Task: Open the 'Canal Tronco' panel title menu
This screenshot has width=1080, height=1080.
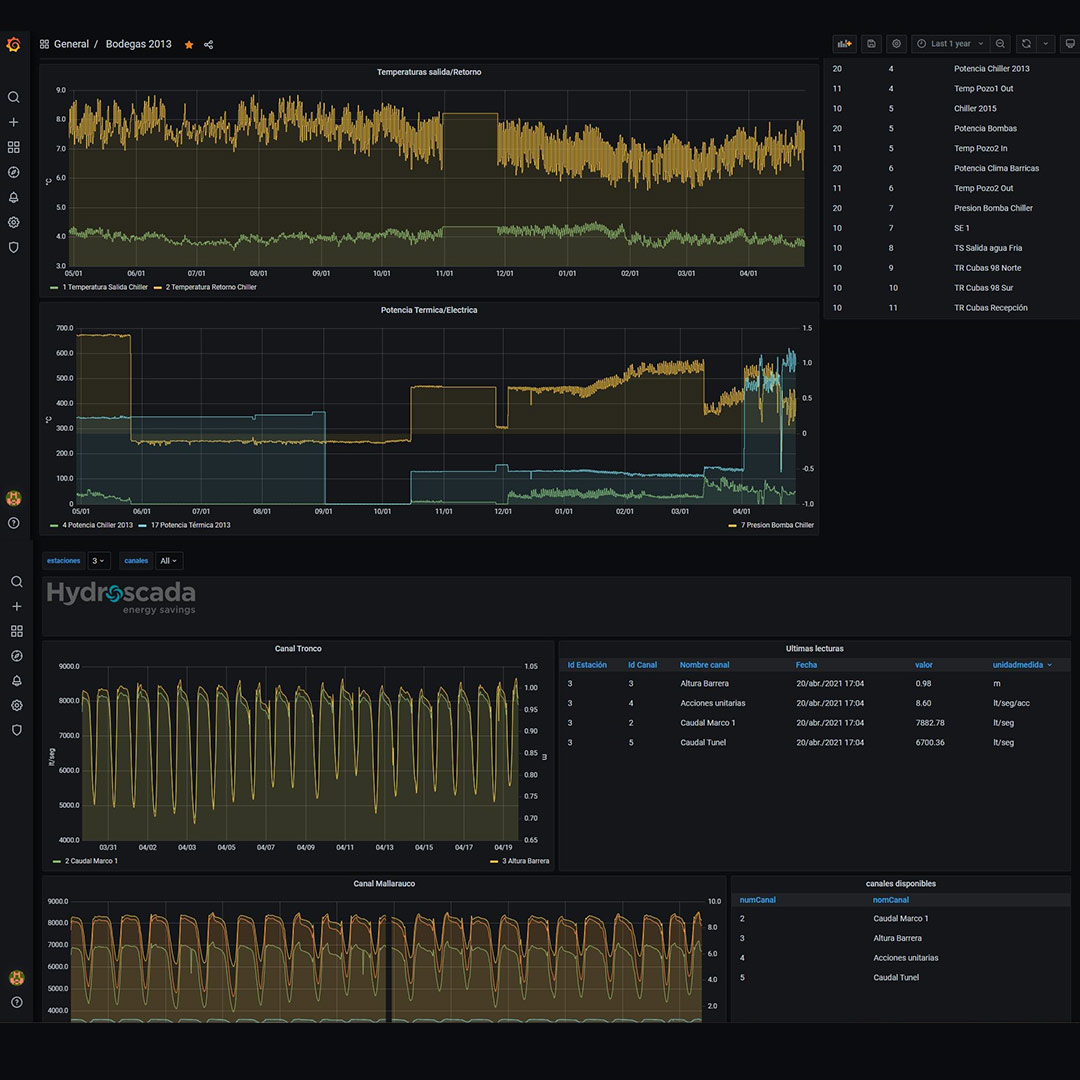Action: pos(298,649)
